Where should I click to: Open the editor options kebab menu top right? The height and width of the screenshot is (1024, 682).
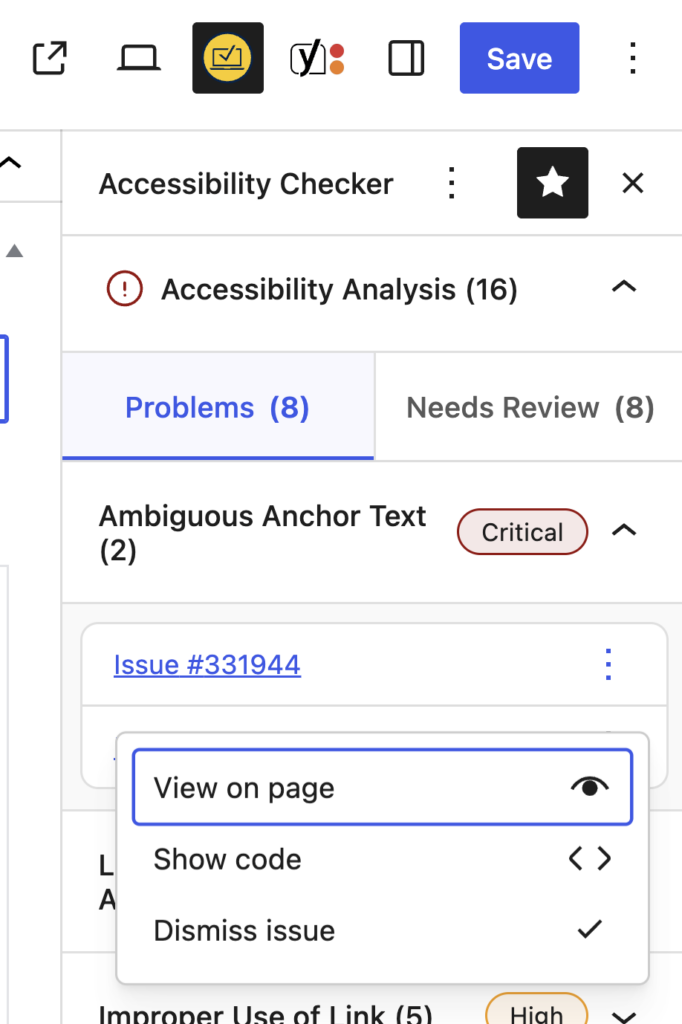click(x=632, y=58)
